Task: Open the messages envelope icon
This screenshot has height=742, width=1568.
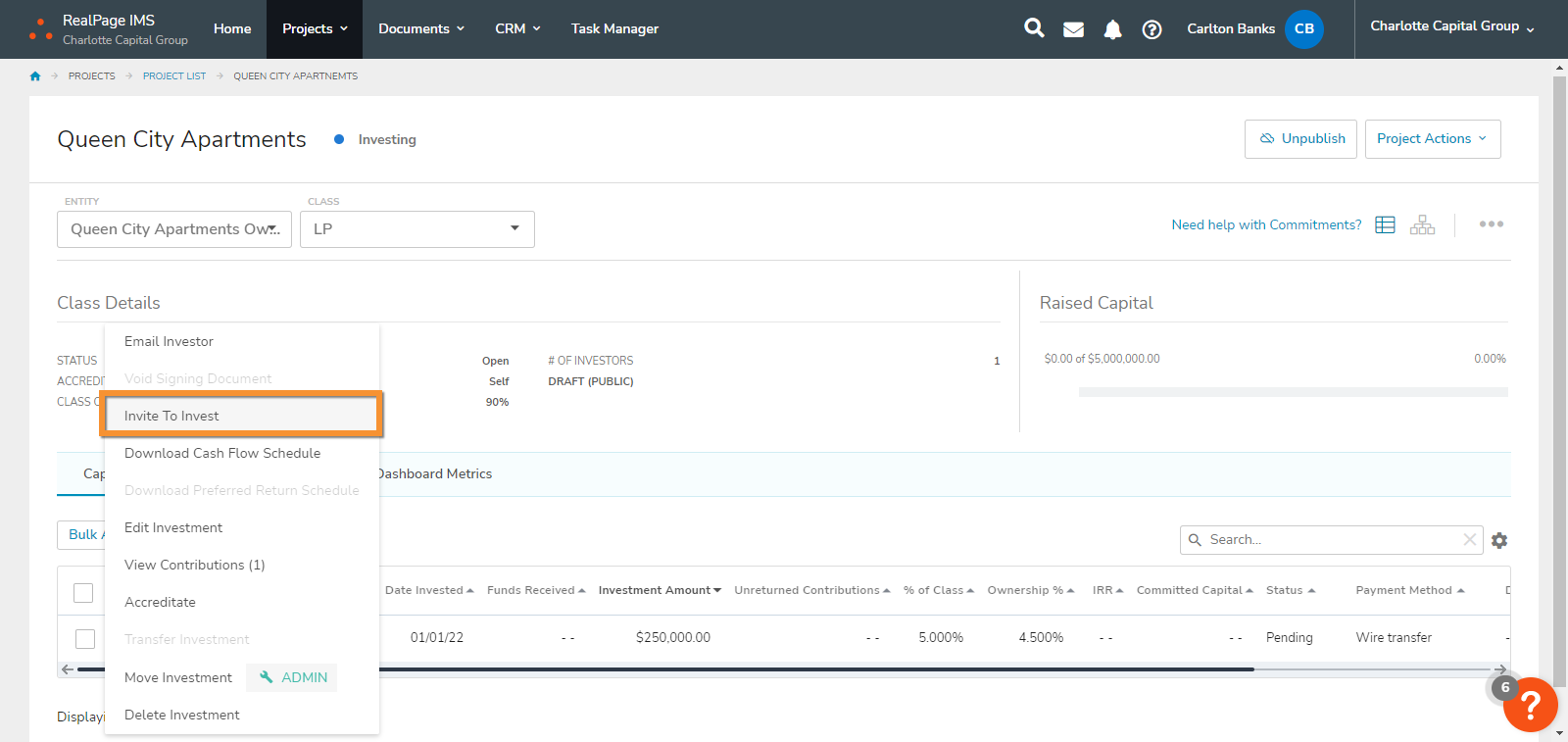Action: [x=1073, y=29]
